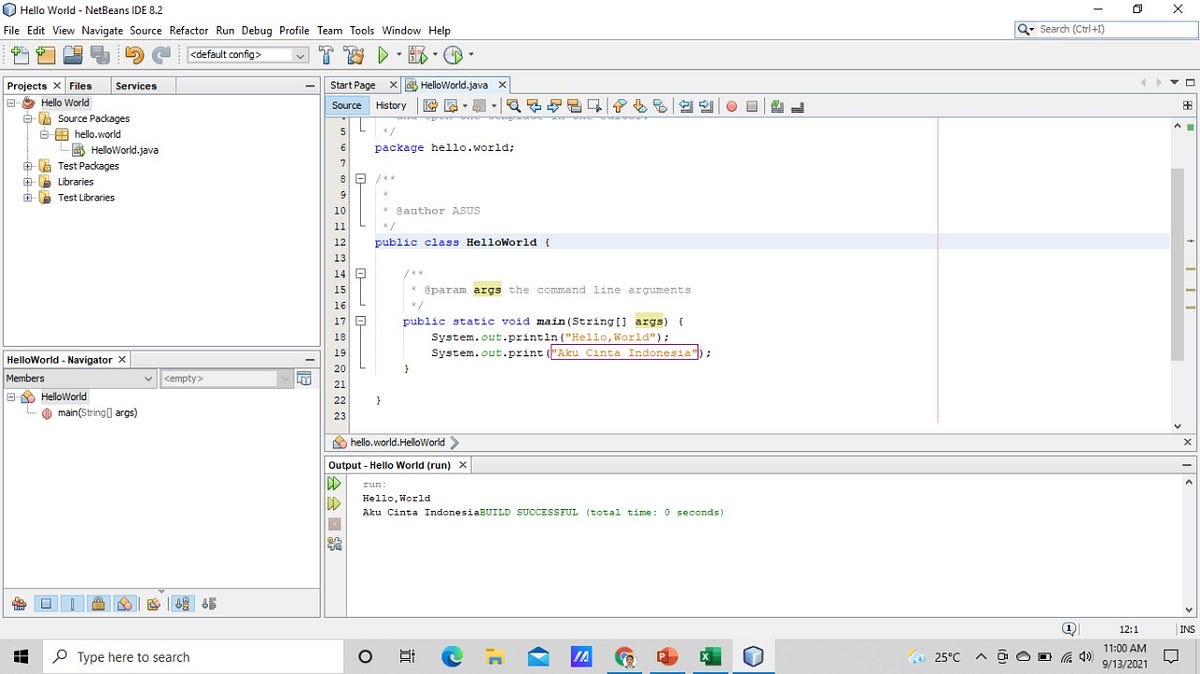
Task: Run the Hello World project
Action: coord(382,55)
